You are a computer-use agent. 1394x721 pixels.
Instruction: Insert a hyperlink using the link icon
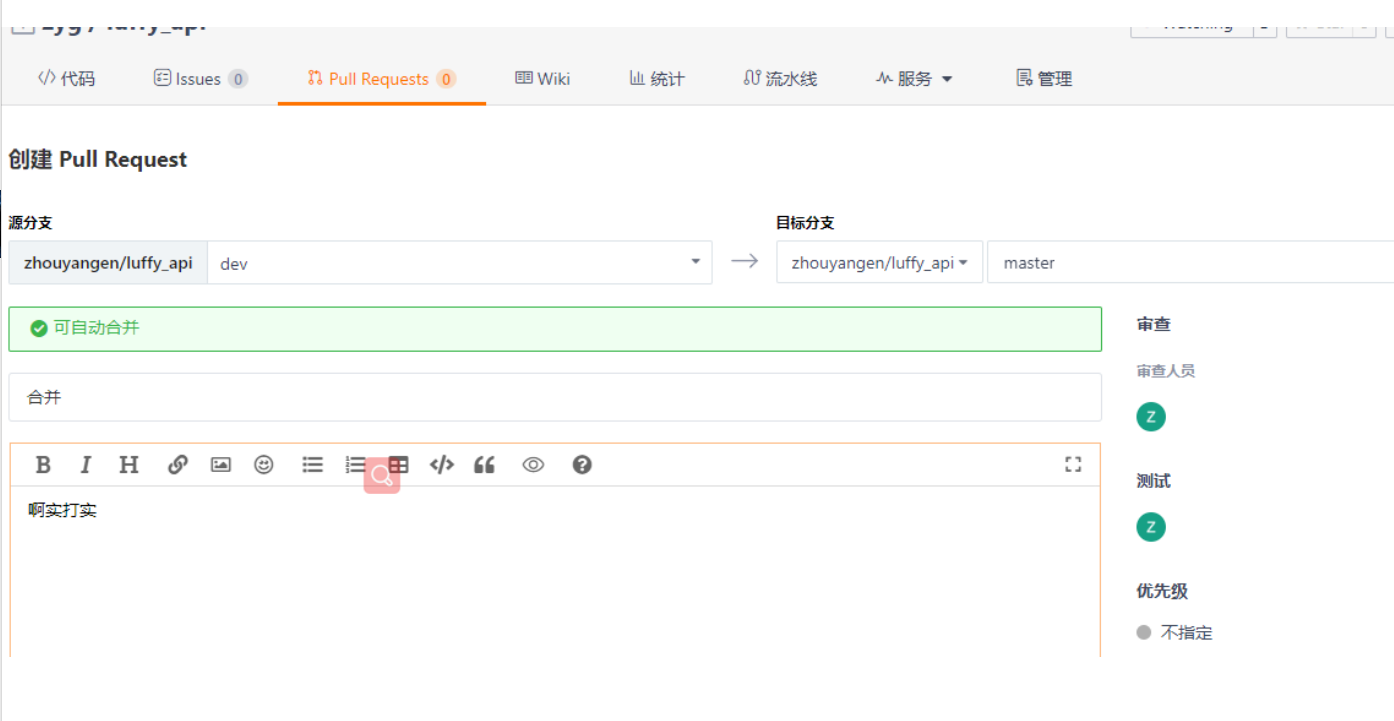pyautogui.click(x=178, y=464)
